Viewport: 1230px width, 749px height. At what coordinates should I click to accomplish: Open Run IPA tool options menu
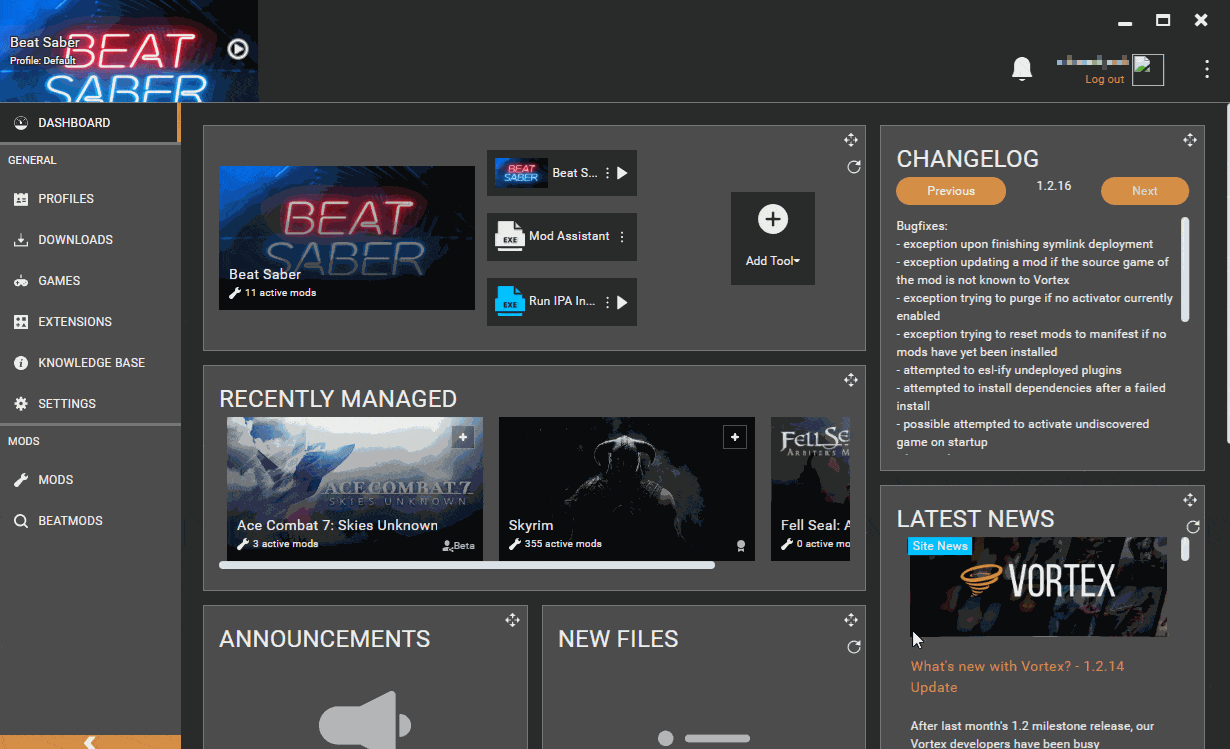coord(607,302)
